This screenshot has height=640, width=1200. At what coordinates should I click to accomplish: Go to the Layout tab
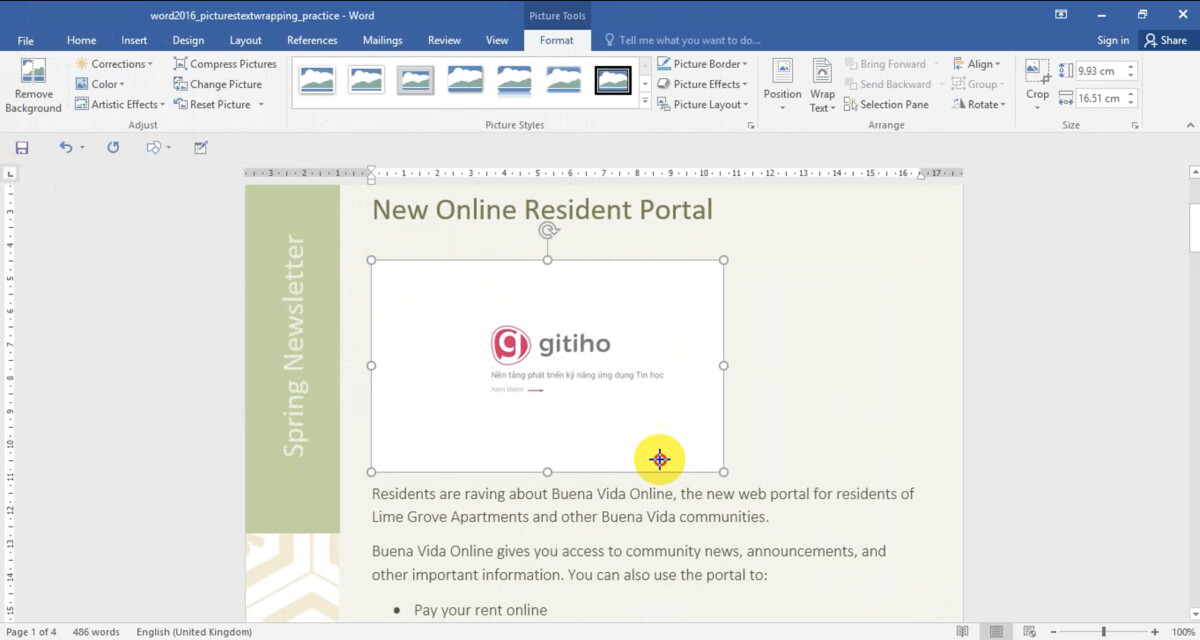pyautogui.click(x=246, y=40)
